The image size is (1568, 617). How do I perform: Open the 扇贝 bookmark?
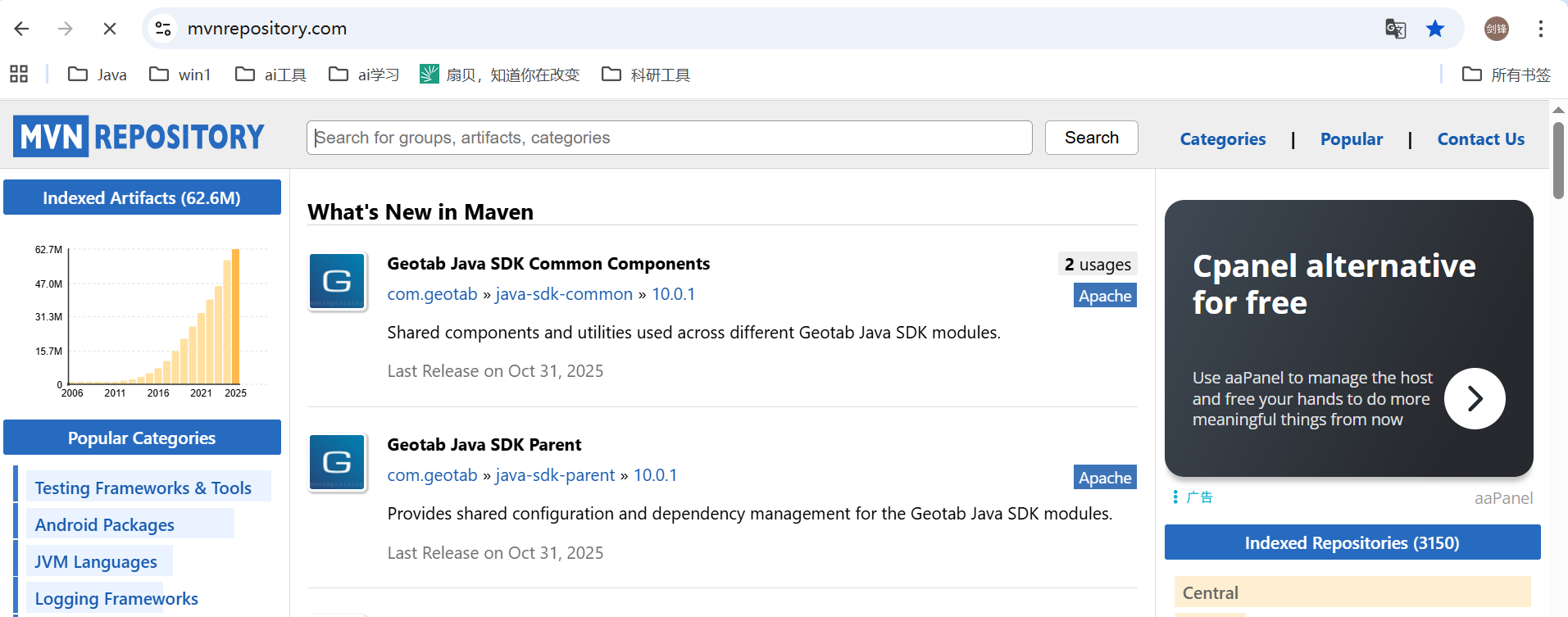pos(499,75)
